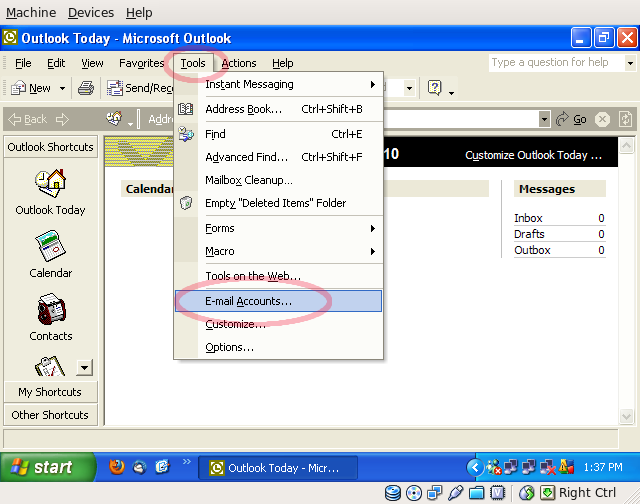The height and width of the screenshot is (504, 640).
Task: Open the help question dropdown arrow
Action: [630, 63]
